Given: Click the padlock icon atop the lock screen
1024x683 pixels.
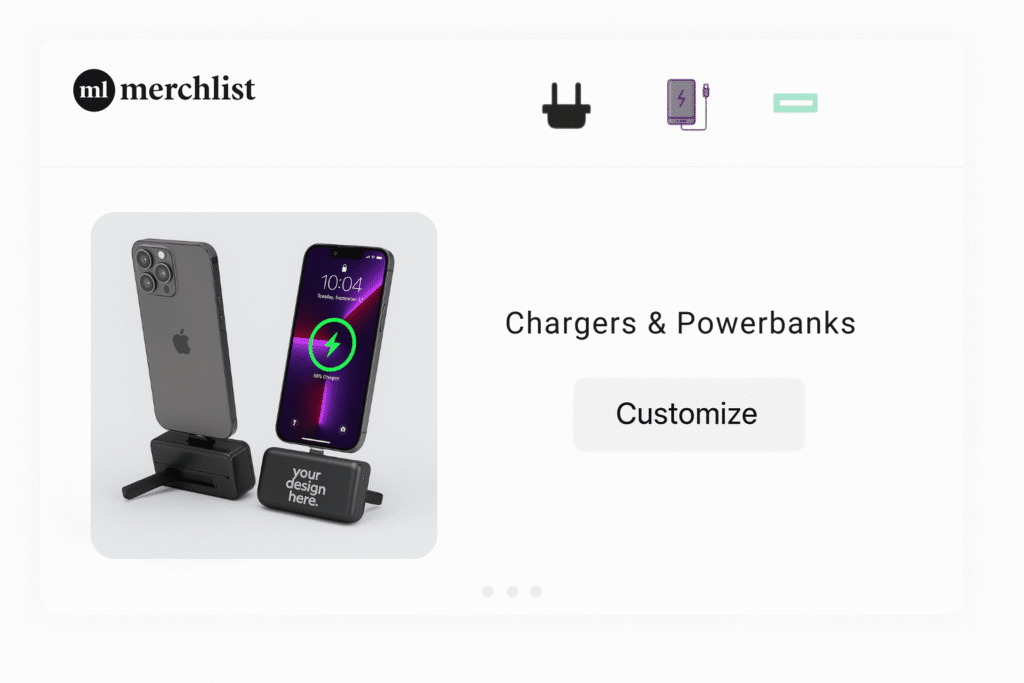Looking at the screenshot, I should (344, 268).
